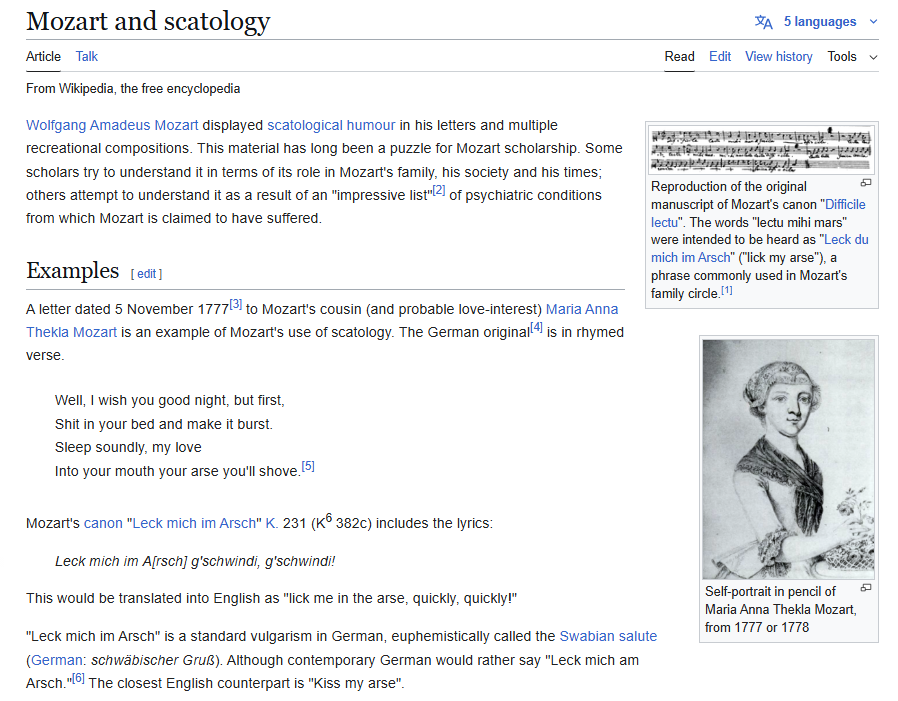The height and width of the screenshot is (701, 898).
Task: Click citation reference [1] in caption
Action: click(727, 290)
